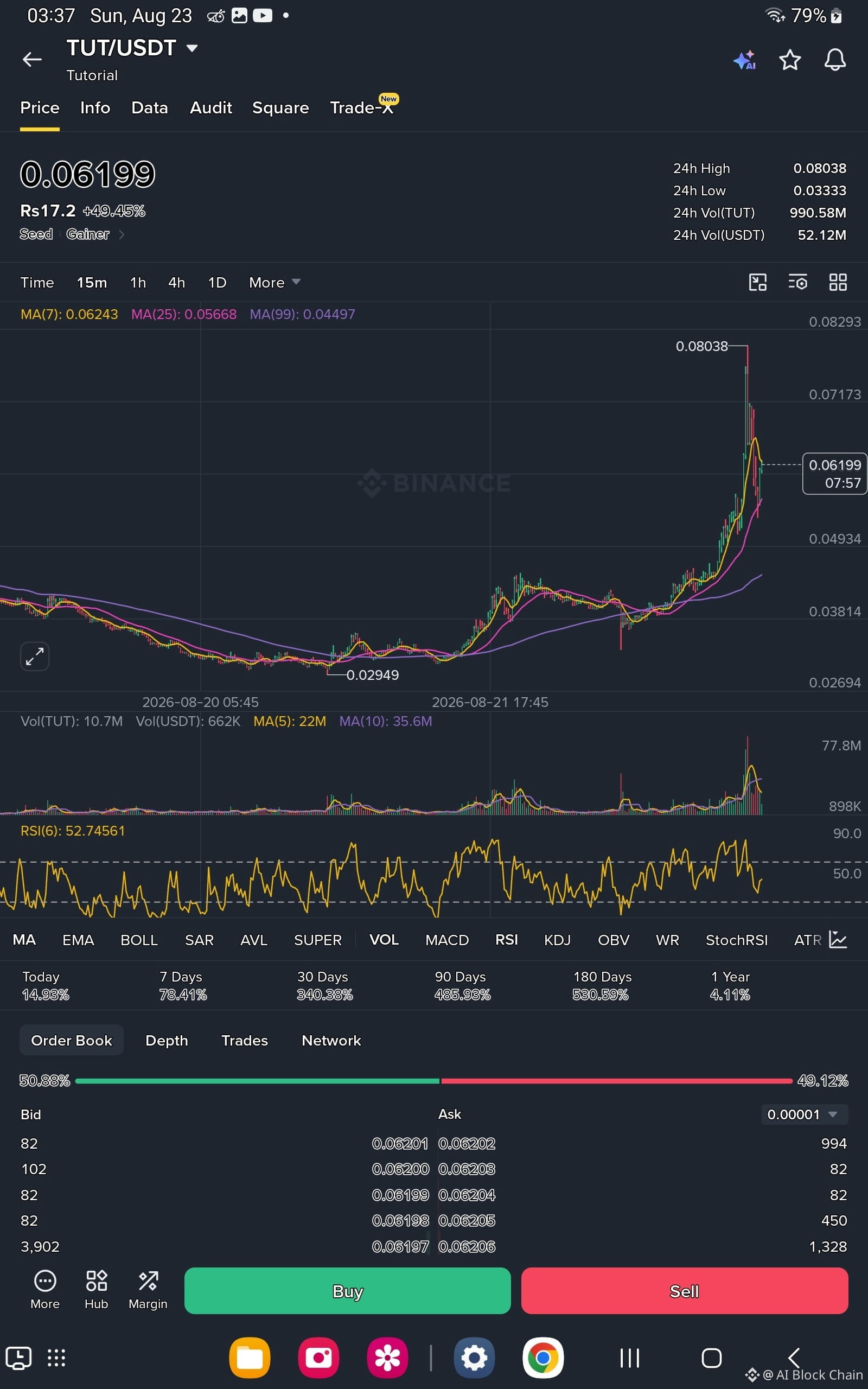Open the More timeframes dropdown
Screen dimensions: 868x1389
coord(275,282)
